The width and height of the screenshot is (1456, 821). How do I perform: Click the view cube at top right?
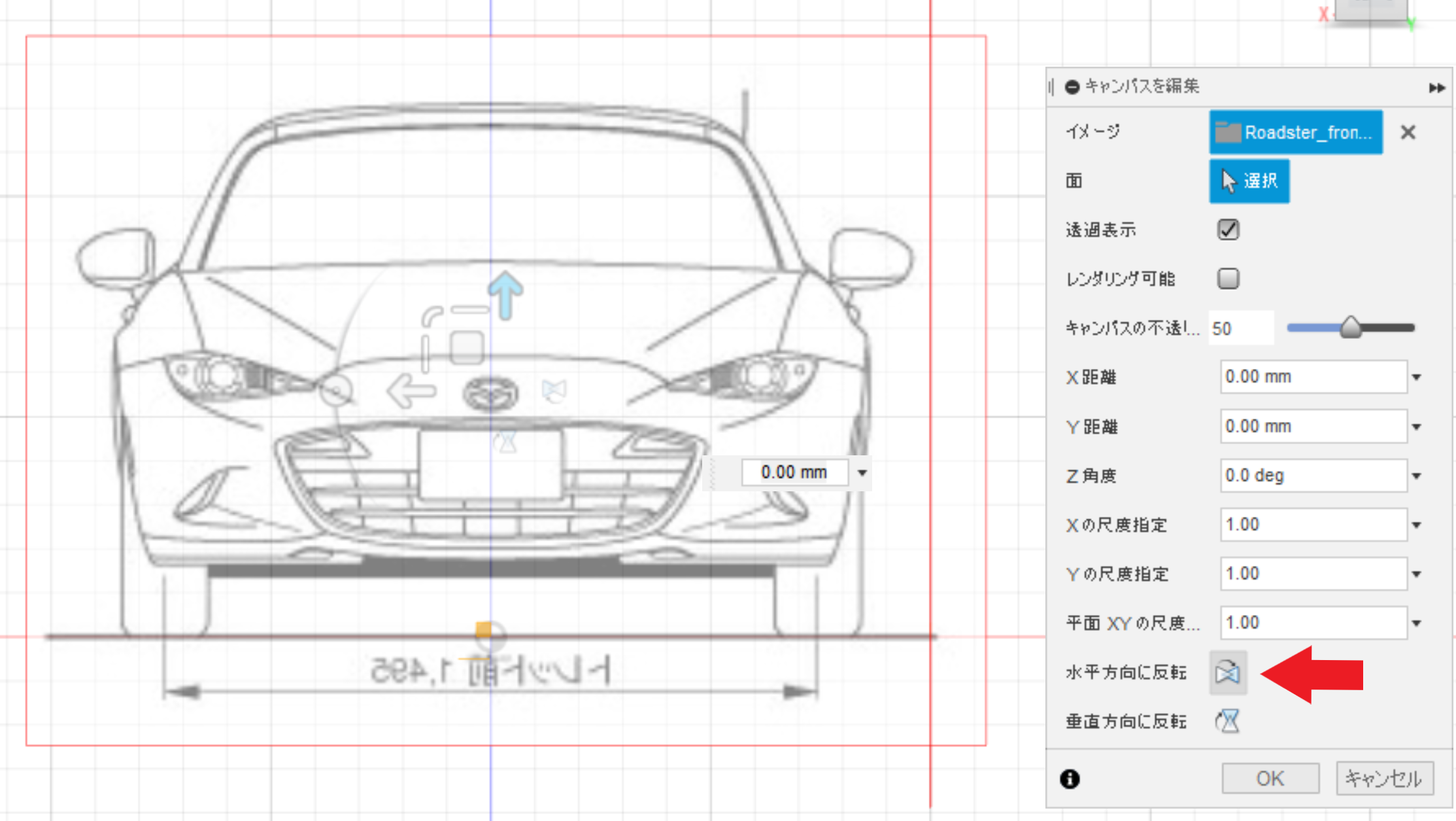[1371, 11]
